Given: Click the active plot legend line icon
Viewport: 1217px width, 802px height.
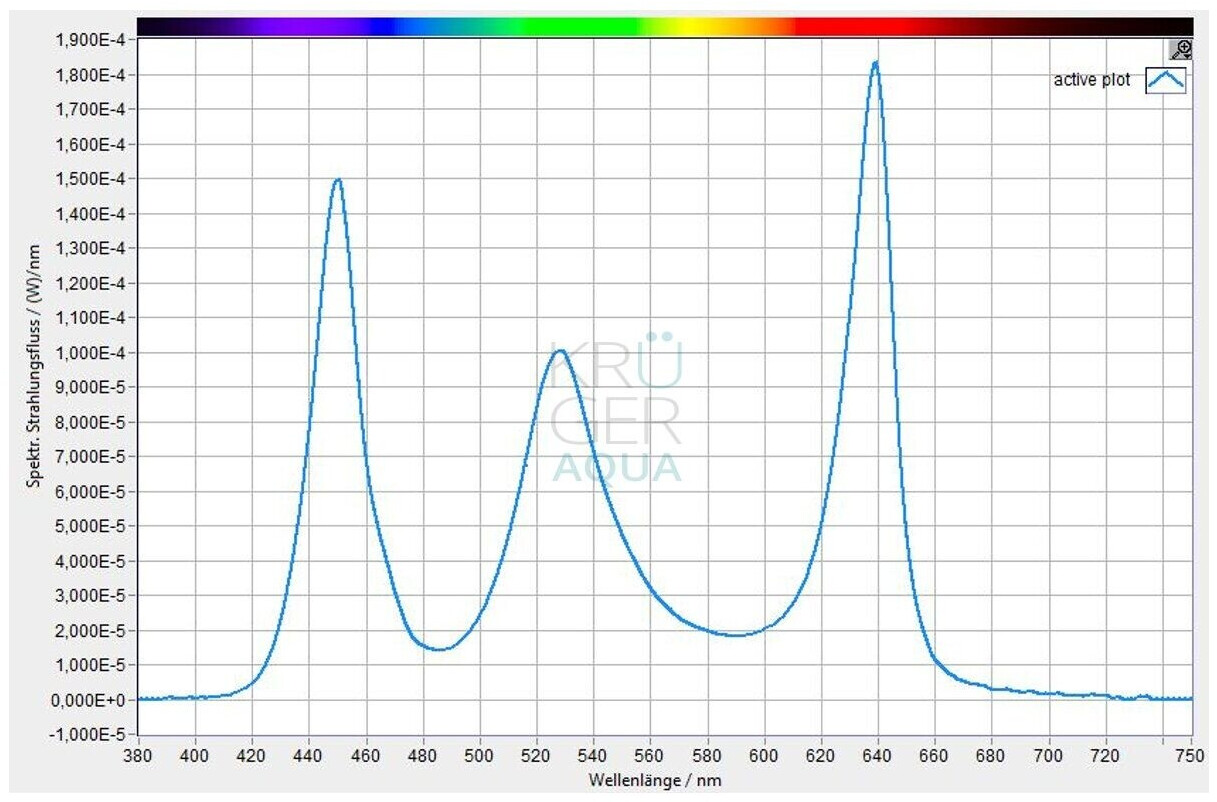Looking at the screenshot, I should pyautogui.click(x=1166, y=80).
